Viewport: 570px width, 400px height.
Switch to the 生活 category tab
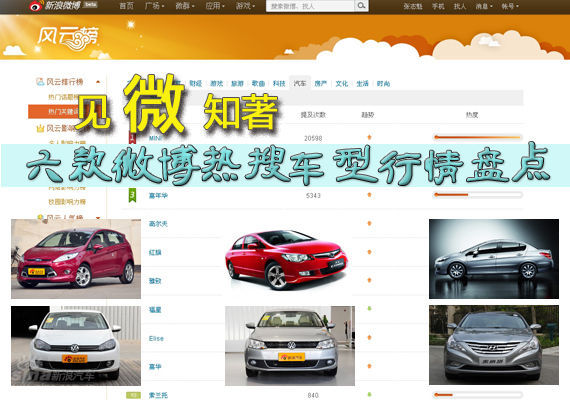point(362,84)
